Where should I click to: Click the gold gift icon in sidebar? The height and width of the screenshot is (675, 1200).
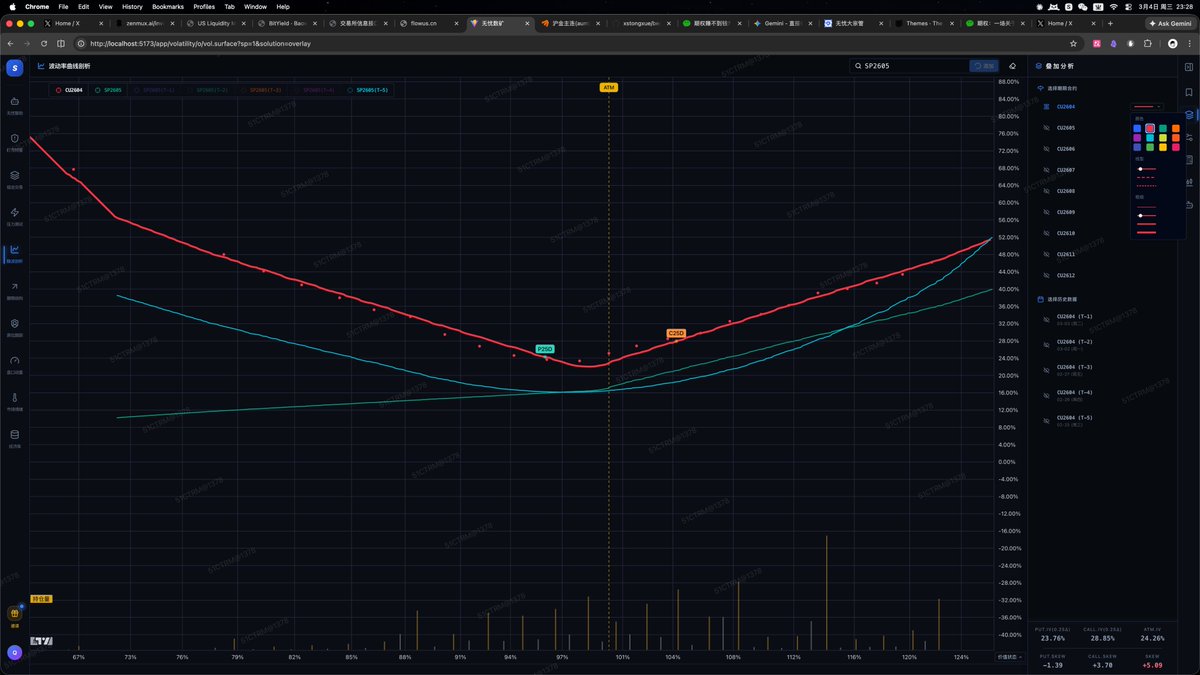(x=14, y=613)
